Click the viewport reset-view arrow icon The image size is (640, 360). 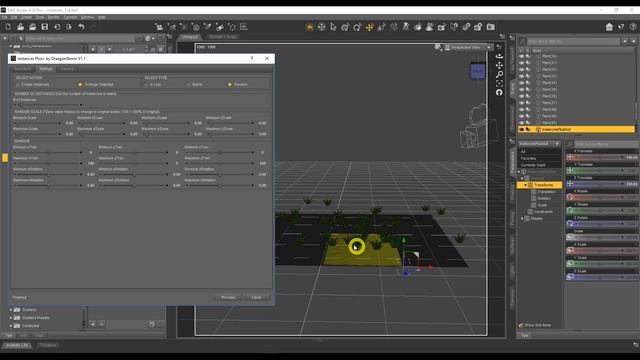[499, 92]
